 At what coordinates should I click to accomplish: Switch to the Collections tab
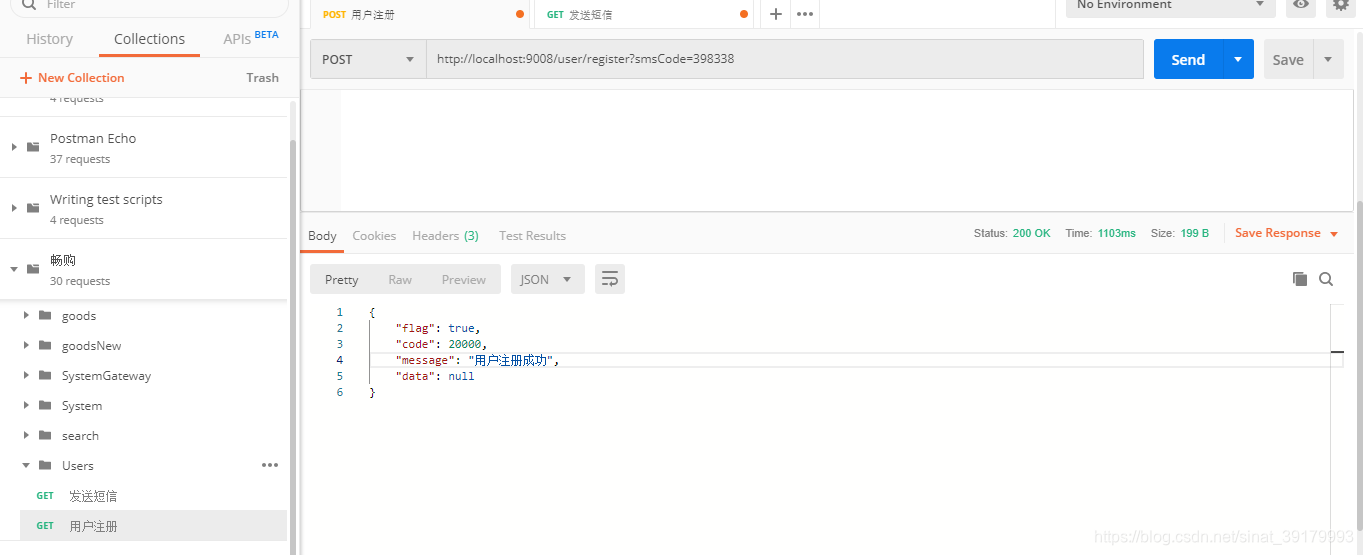pyautogui.click(x=149, y=39)
